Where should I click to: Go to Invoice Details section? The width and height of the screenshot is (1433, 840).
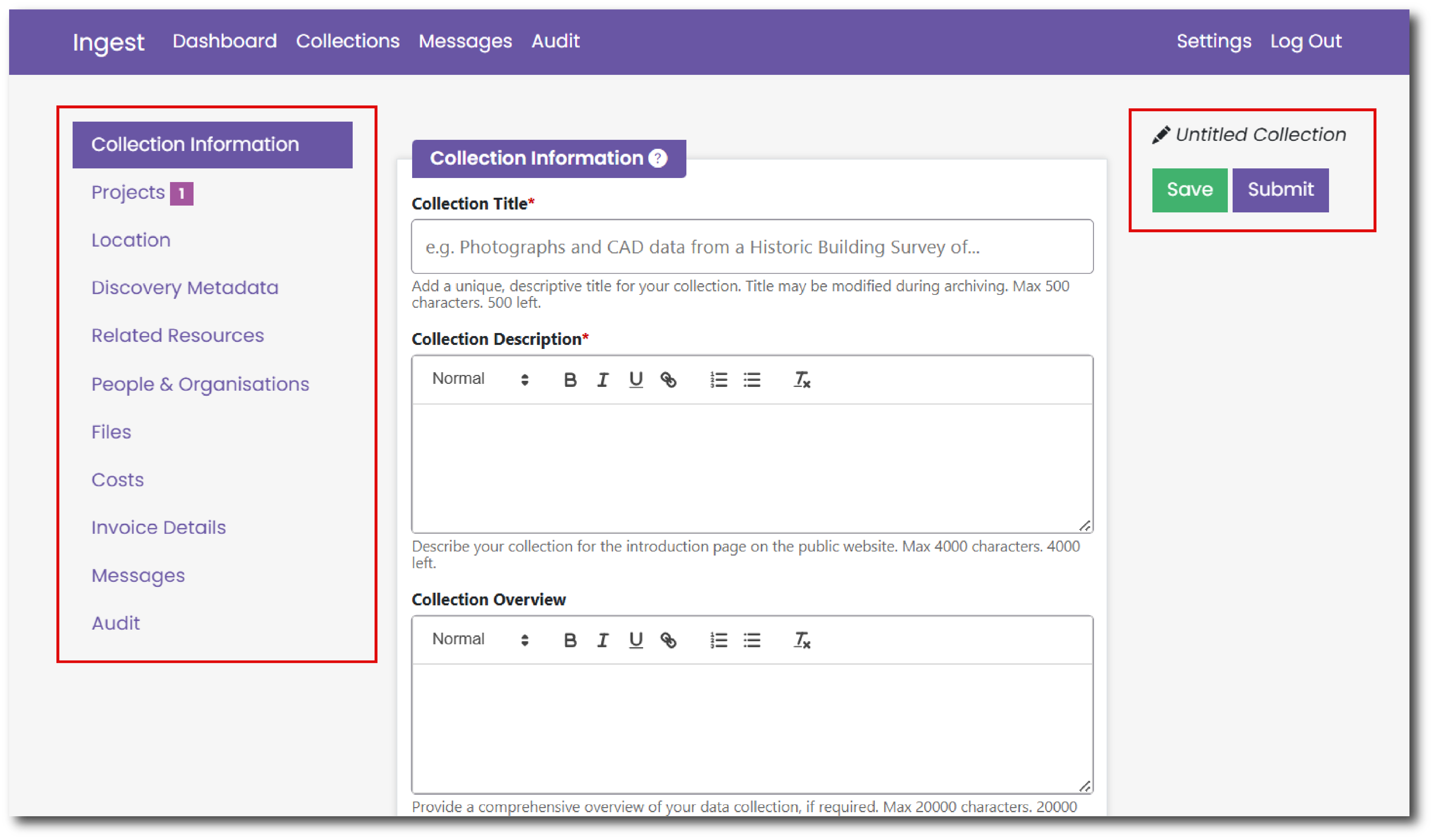coord(159,528)
